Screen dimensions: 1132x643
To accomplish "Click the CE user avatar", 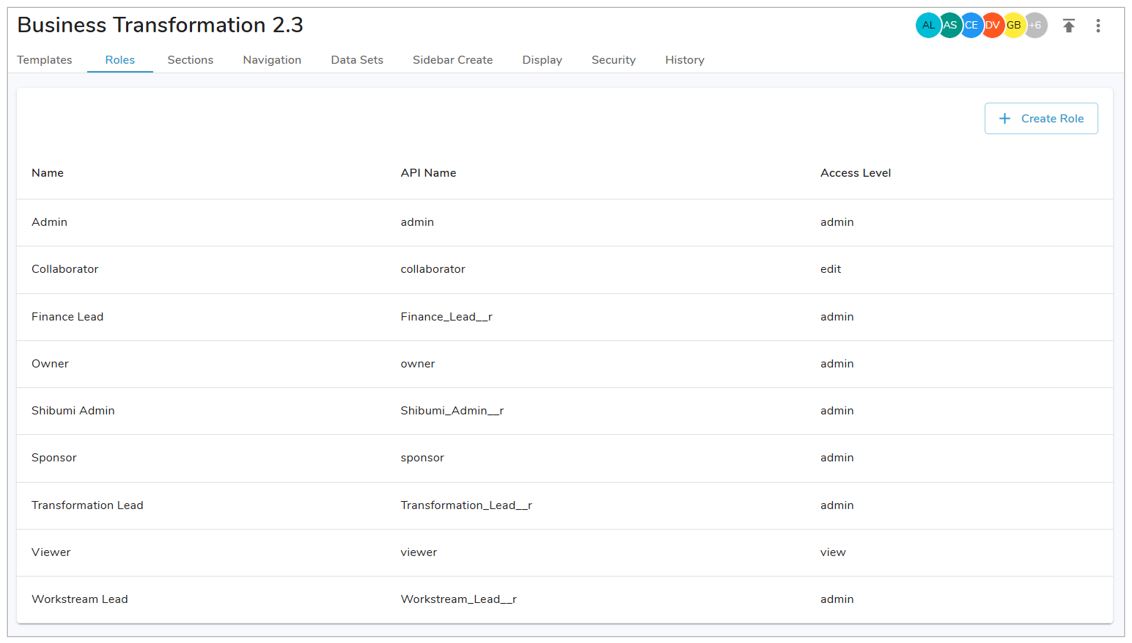I will point(971,26).
